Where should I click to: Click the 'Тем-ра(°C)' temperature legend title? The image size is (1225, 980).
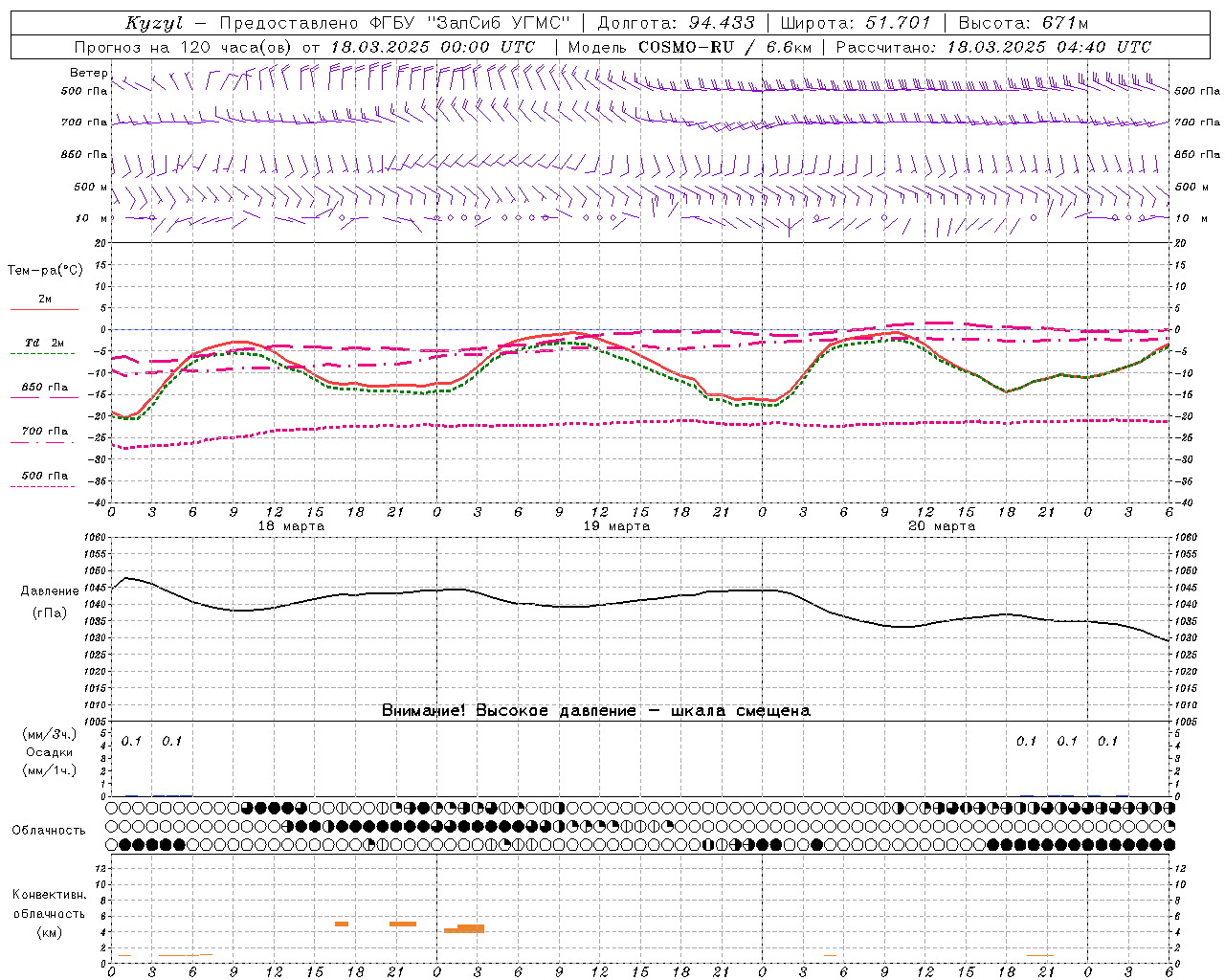point(45,271)
